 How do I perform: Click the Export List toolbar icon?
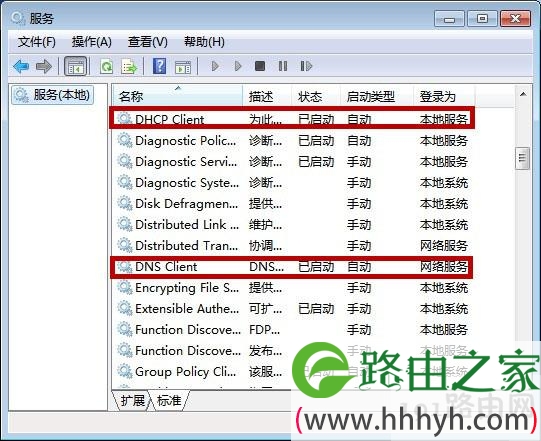pyautogui.click(x=129, y=66)
